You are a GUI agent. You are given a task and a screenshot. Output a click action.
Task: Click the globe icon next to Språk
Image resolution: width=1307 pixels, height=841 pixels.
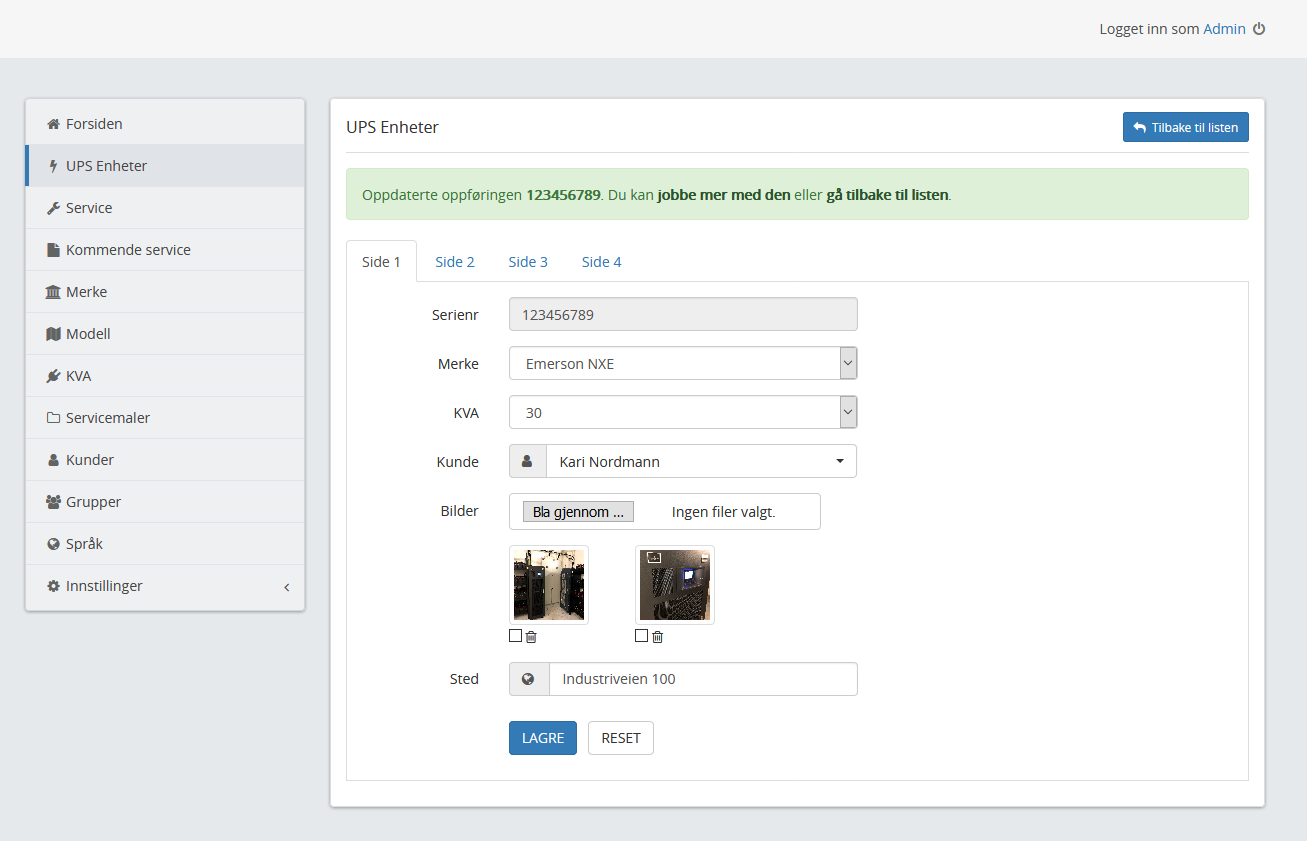point(54,544)
